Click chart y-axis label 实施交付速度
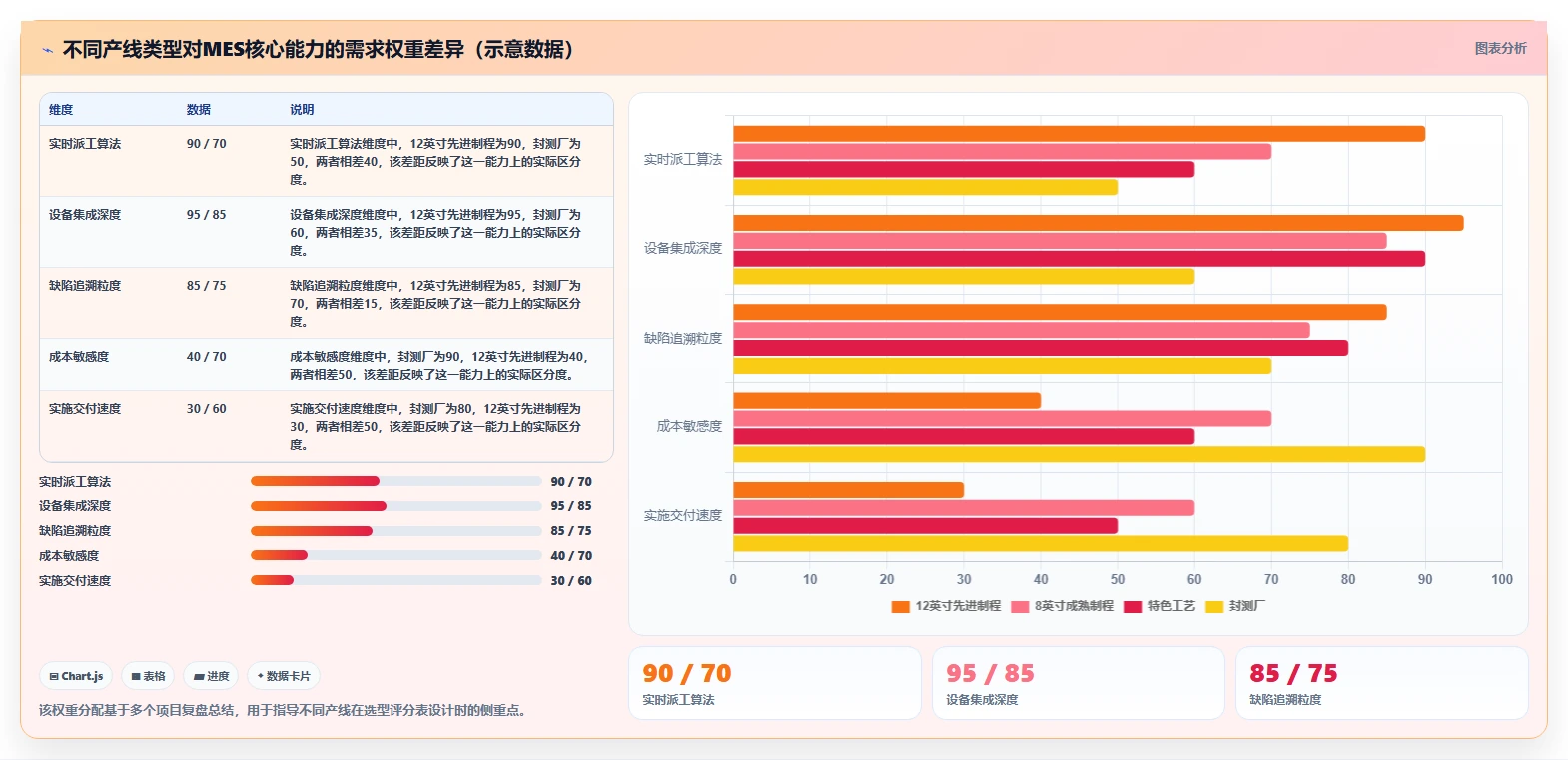The image size is (1568, 760). coord(683,516)
